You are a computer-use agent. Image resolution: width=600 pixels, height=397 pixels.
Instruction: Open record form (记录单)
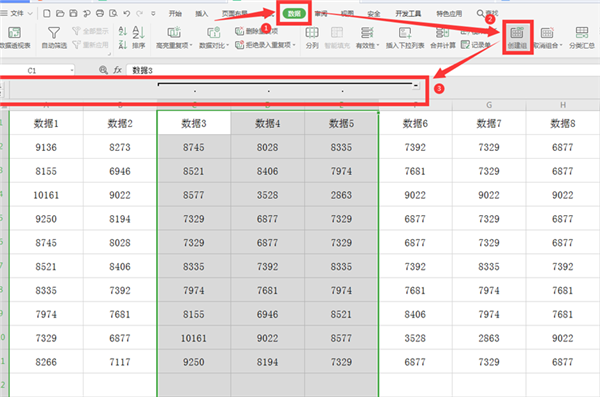[476, 45]
